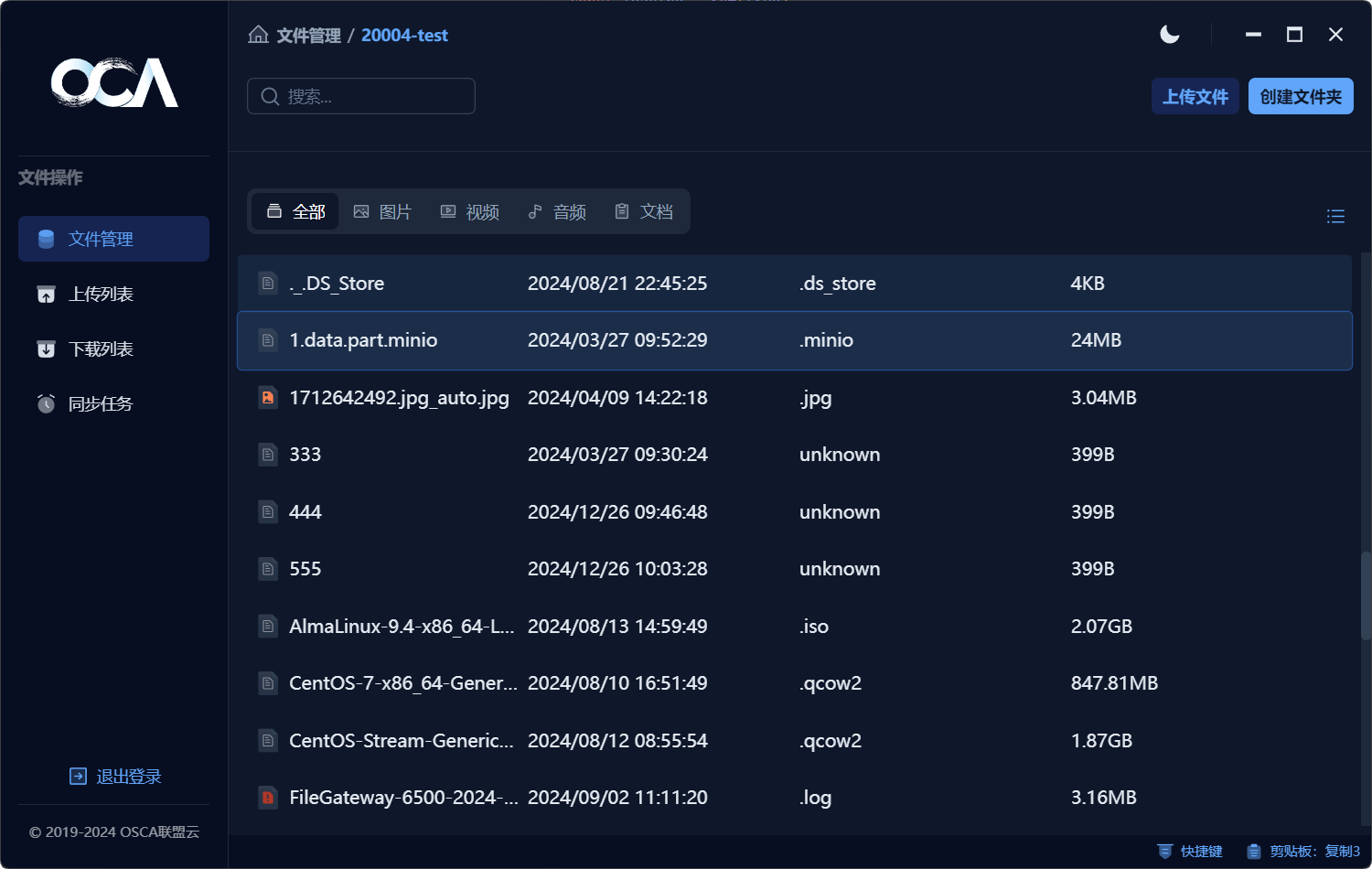
Task: Open 下载列表 in the sidebar
Action: 101,349
